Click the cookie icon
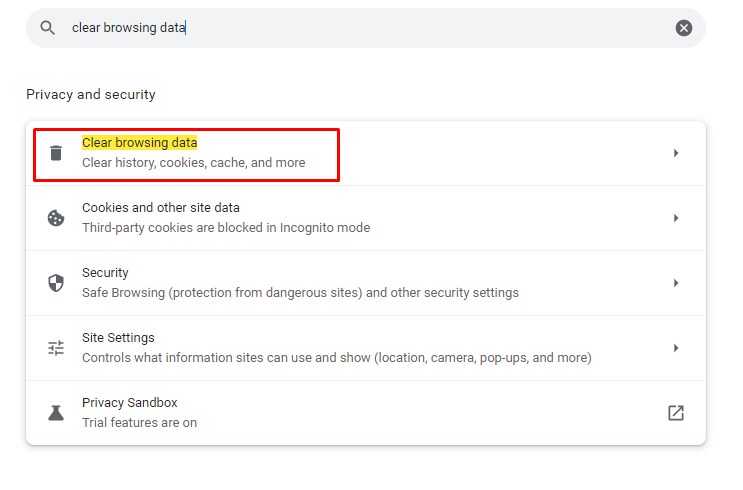743x490 pixels. pos(56,218)
